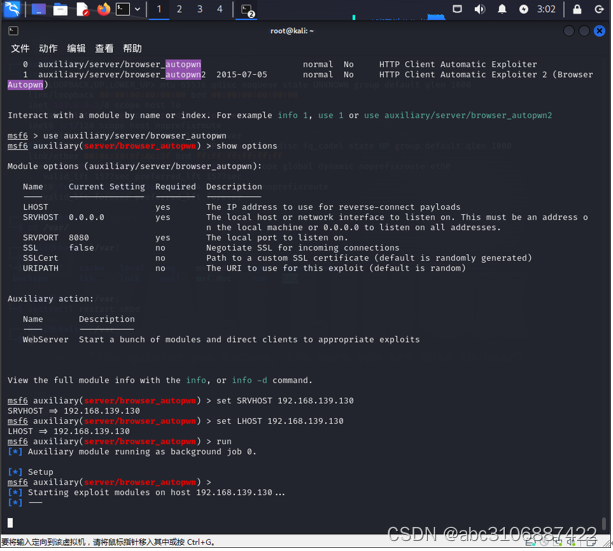Open the power manager tray icon

point(523,9)
